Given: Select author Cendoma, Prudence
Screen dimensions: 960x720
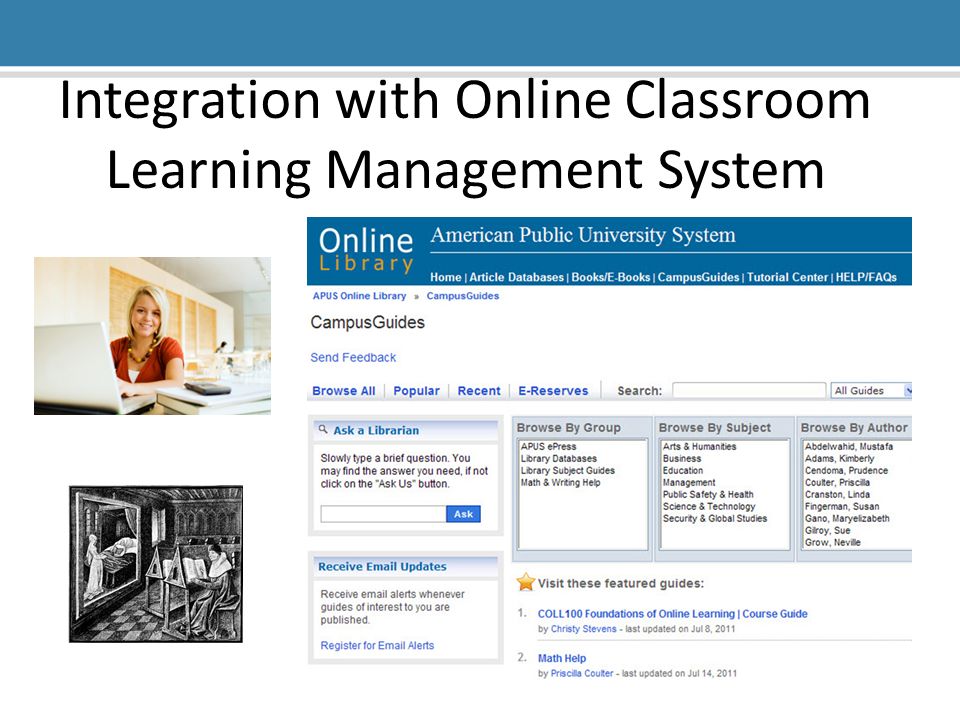Looking at the screenshot, I should tap(846, 470).
